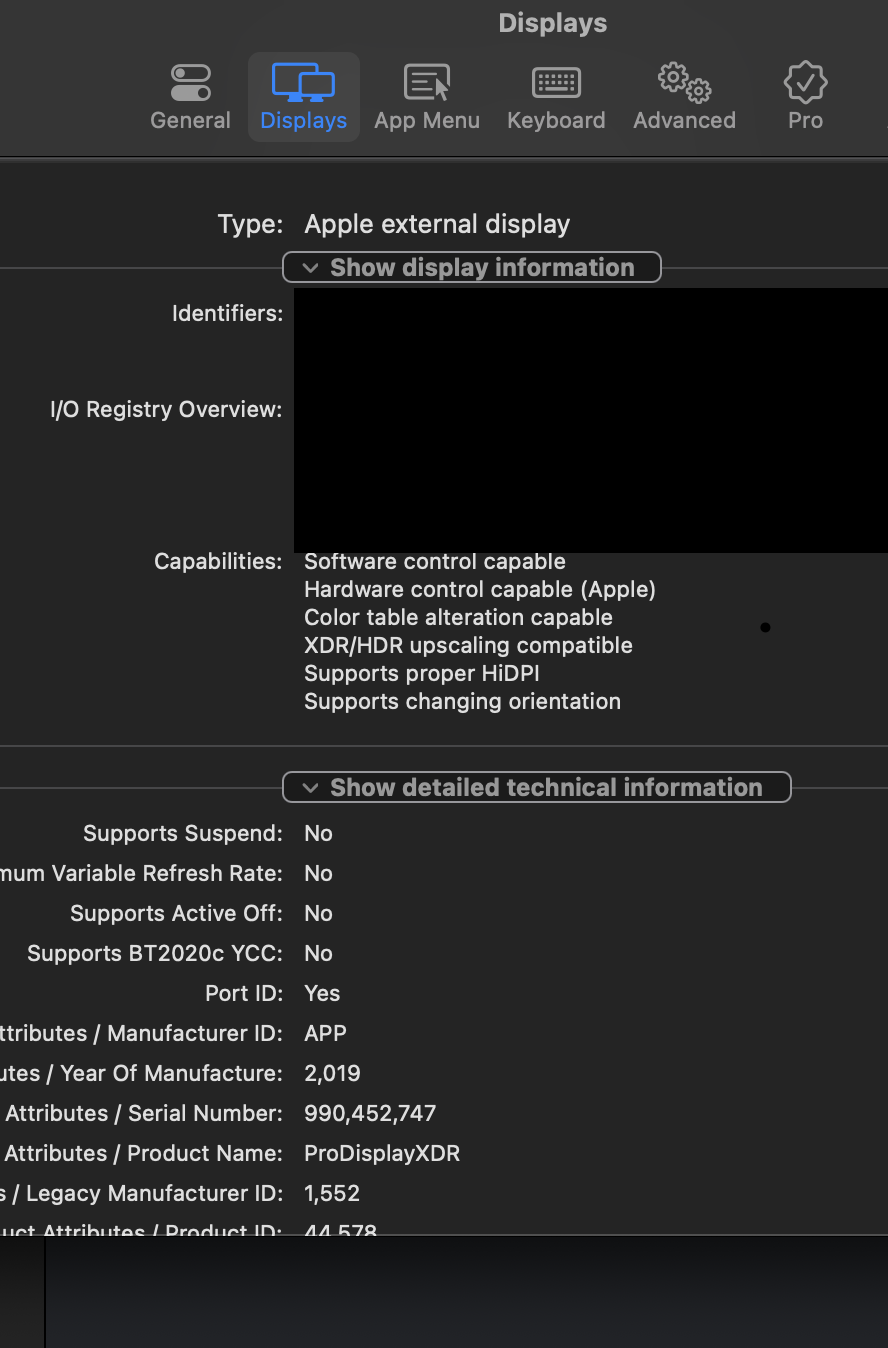This screenshot has width=888, height=1348.
Task: Open the Pro tab
Action: click(805, 98)
